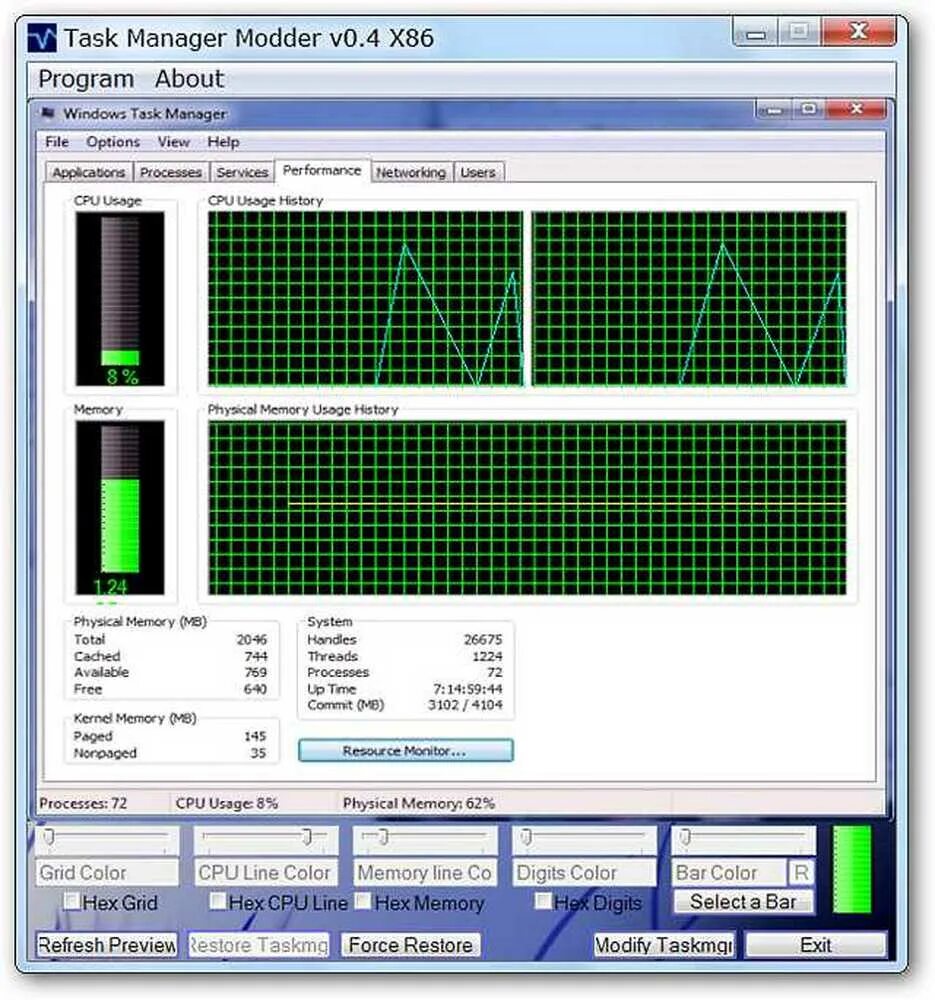Viewport: 935px width, 1000px height.
Task: Open the Help menu in Task Manager
Action: [x=223, y=142]
